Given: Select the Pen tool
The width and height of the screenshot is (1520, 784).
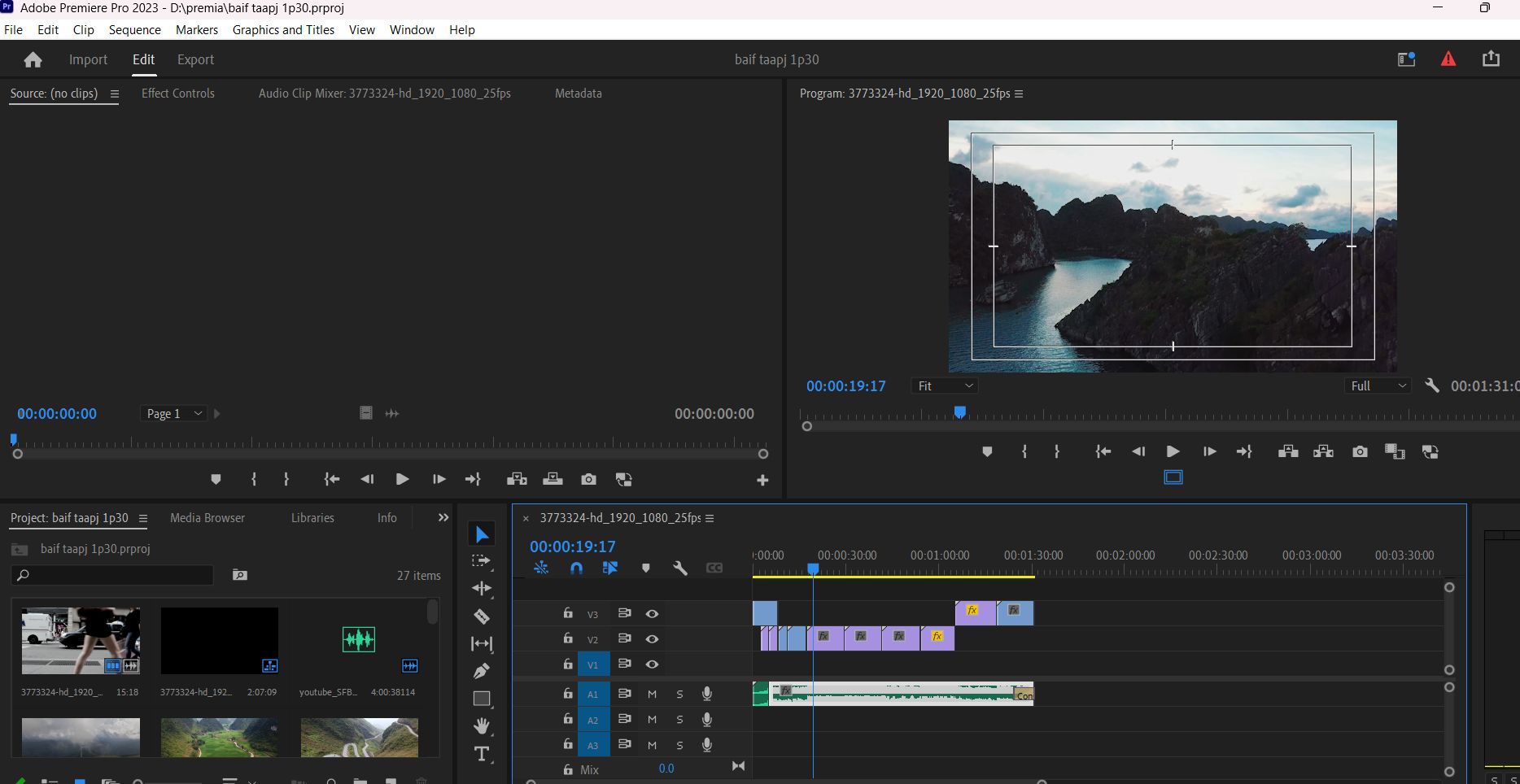Looking at the screenshot, I should (x=482, y=671).
